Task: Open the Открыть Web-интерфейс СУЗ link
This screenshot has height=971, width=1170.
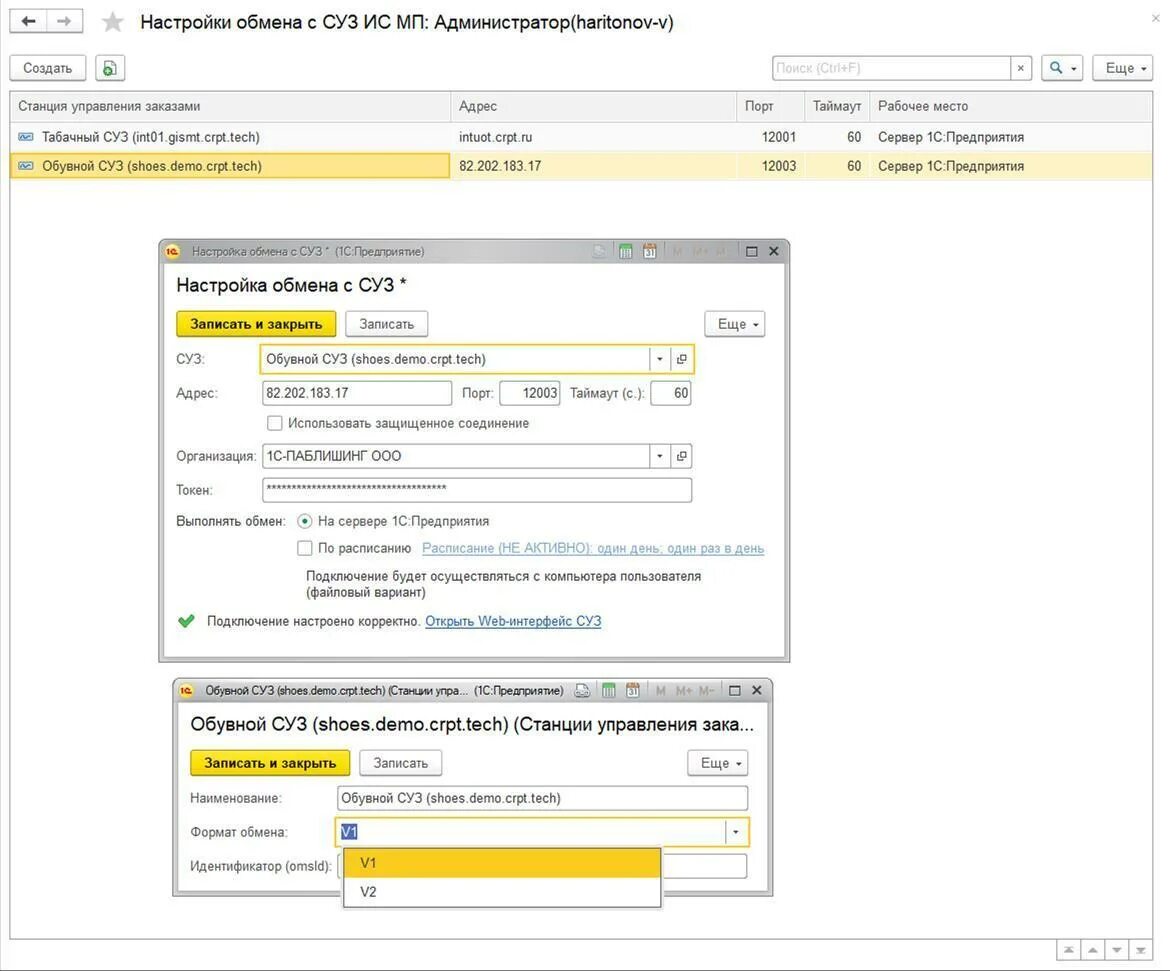Action: coord(513,621)
